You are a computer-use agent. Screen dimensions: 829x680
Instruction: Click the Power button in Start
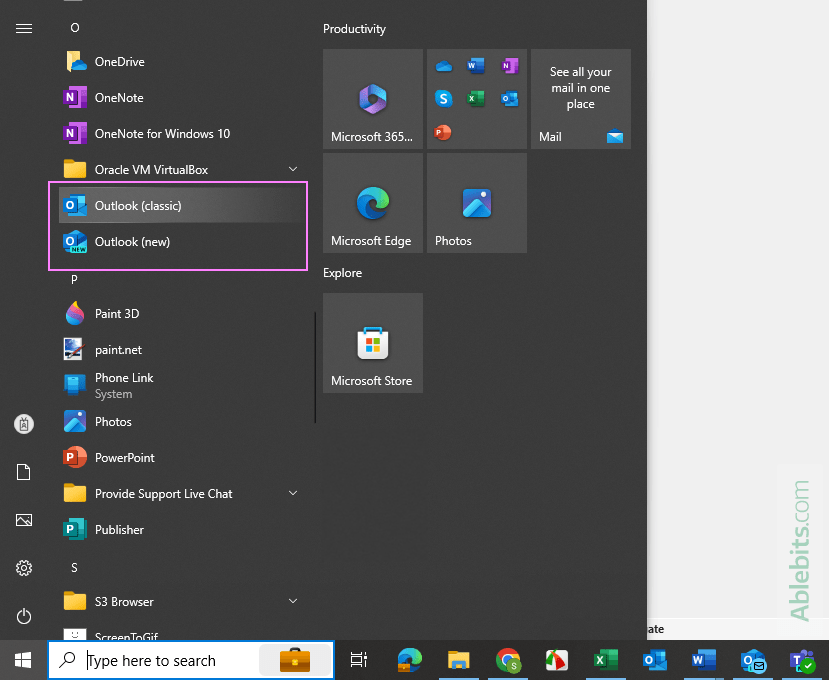(x=24, y=616)
